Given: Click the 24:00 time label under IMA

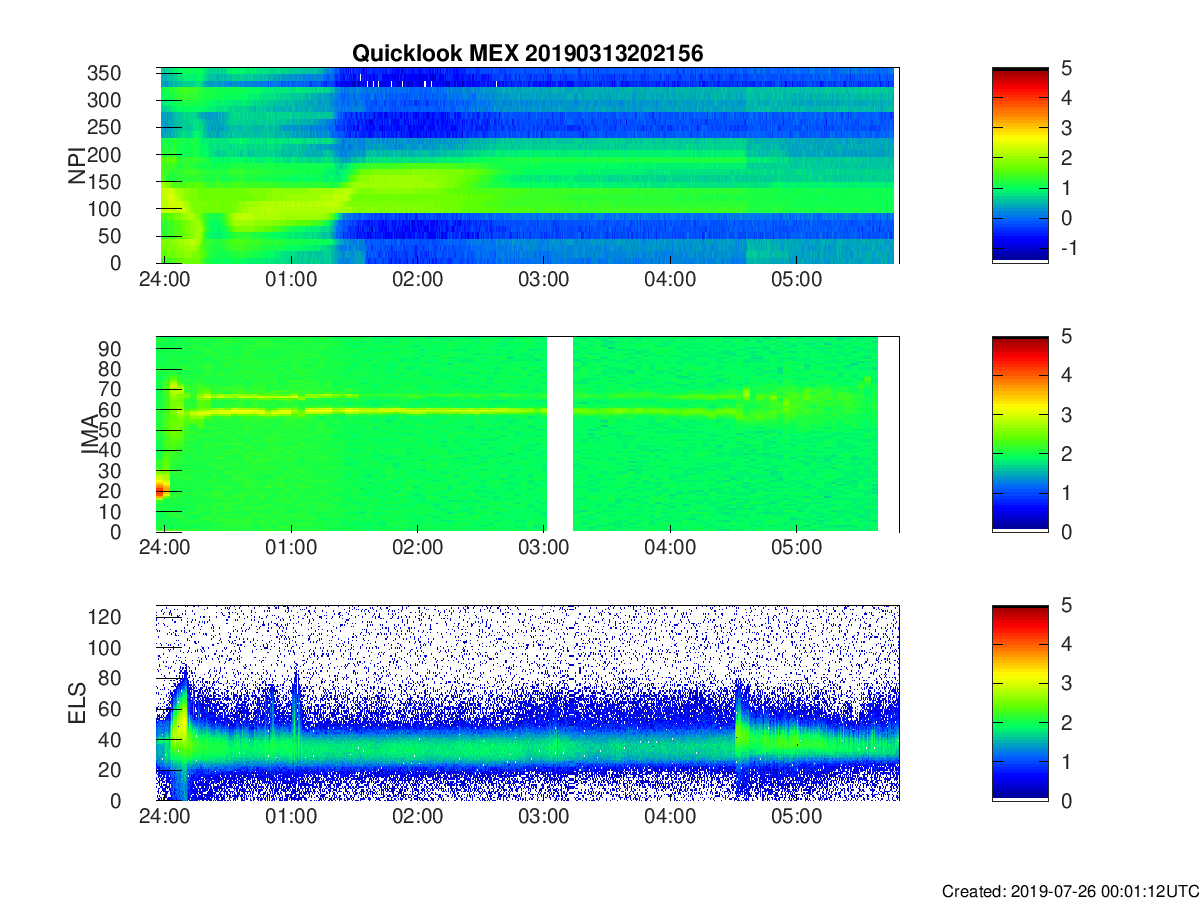Looking at the screenshot, I should click(164, 549).
